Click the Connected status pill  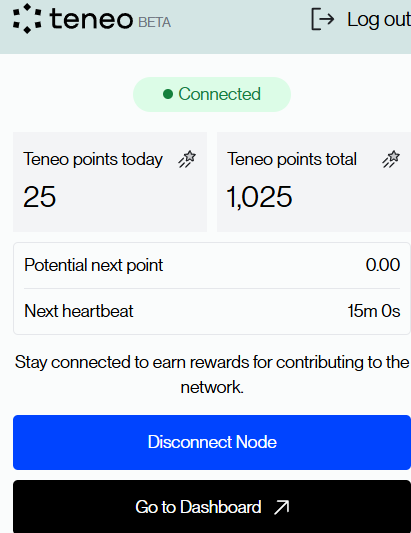(212, 94)
